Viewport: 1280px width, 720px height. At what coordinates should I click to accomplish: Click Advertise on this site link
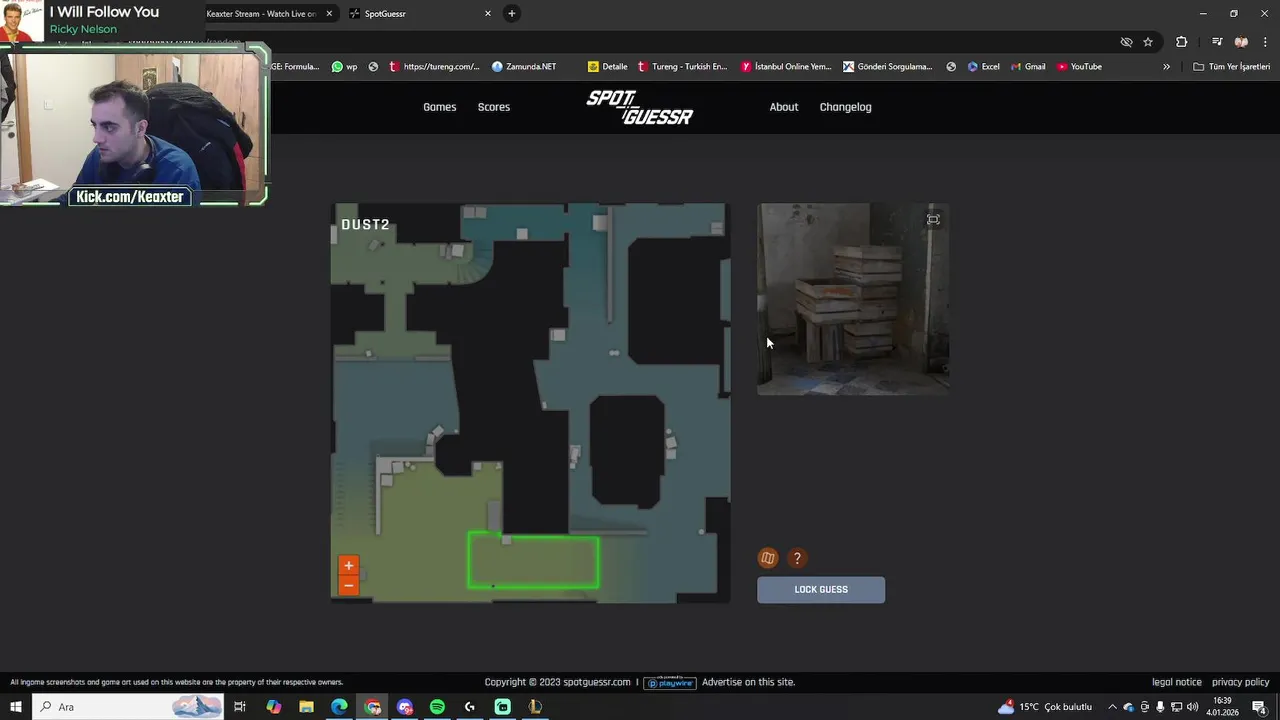(748, 682)
